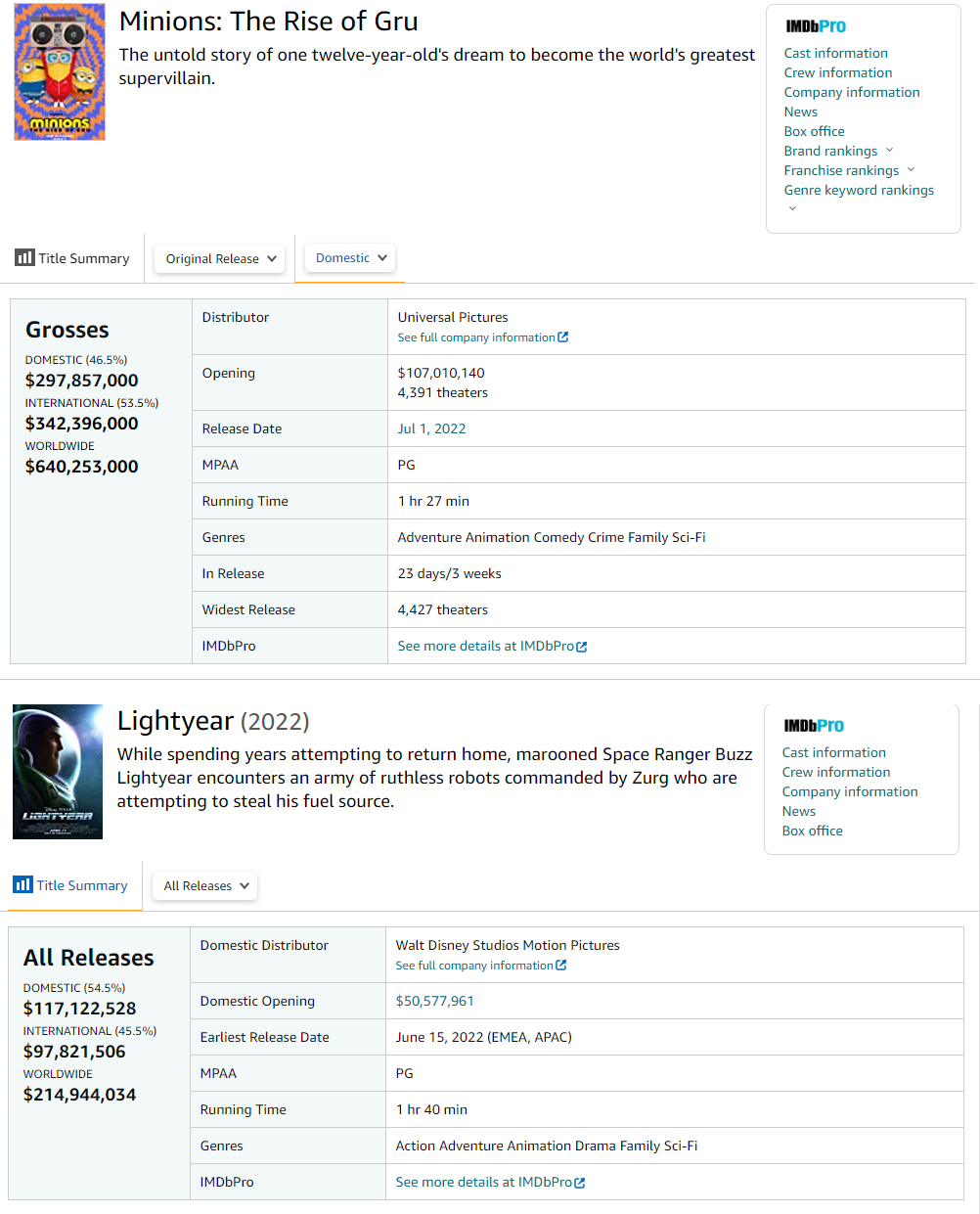Open Minions: The Rise of Gru poster
The width and height of the screenshot is (980, 1214).
click(60, 71)
